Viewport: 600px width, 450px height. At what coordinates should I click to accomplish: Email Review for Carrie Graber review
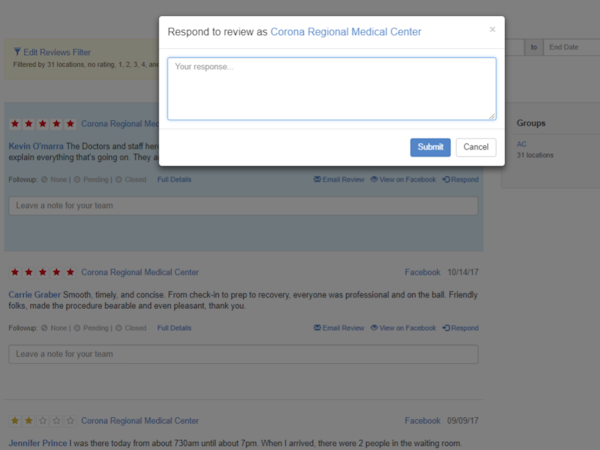(339, 328)
